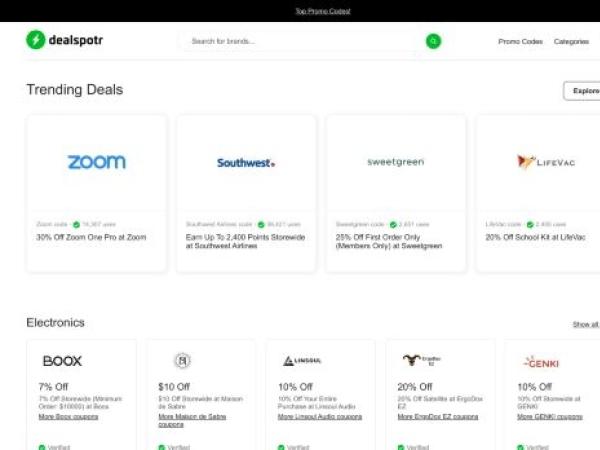Click More Maison de Sabre coupons link
The width and height of the screenshot is (600, 450).
pyautogui.click(x=192, y=420)
